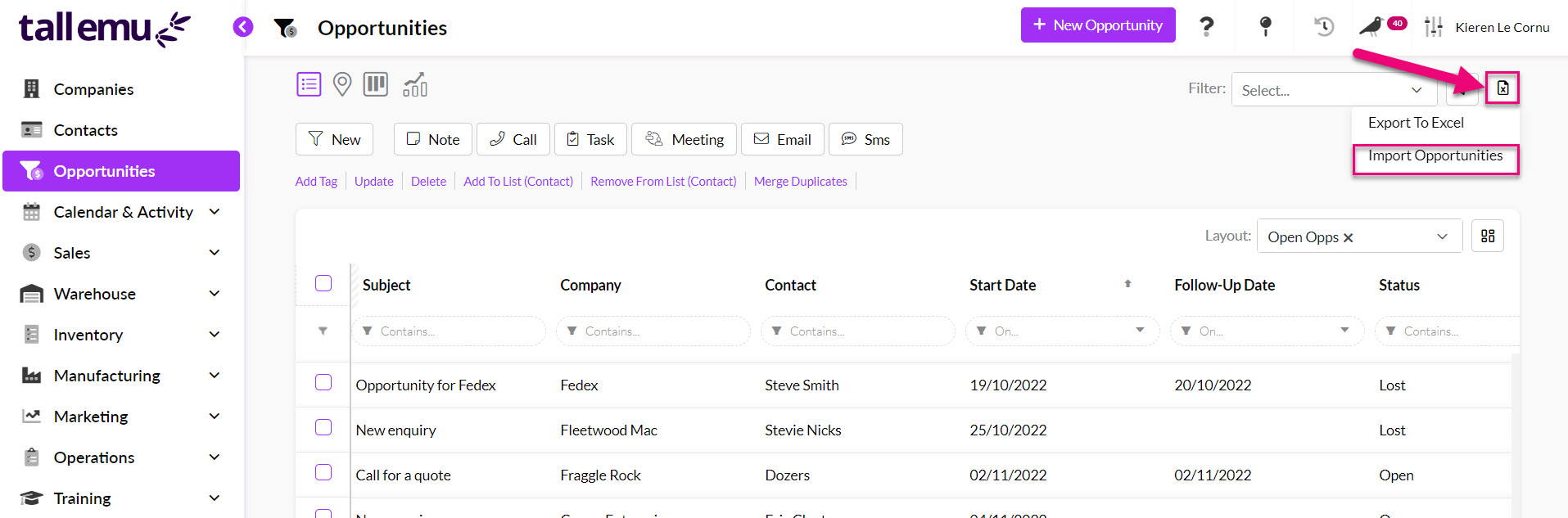This screenshot has width=1568, height=518.
Task: Open the help question mark icon
Action: pos(1206,26)
